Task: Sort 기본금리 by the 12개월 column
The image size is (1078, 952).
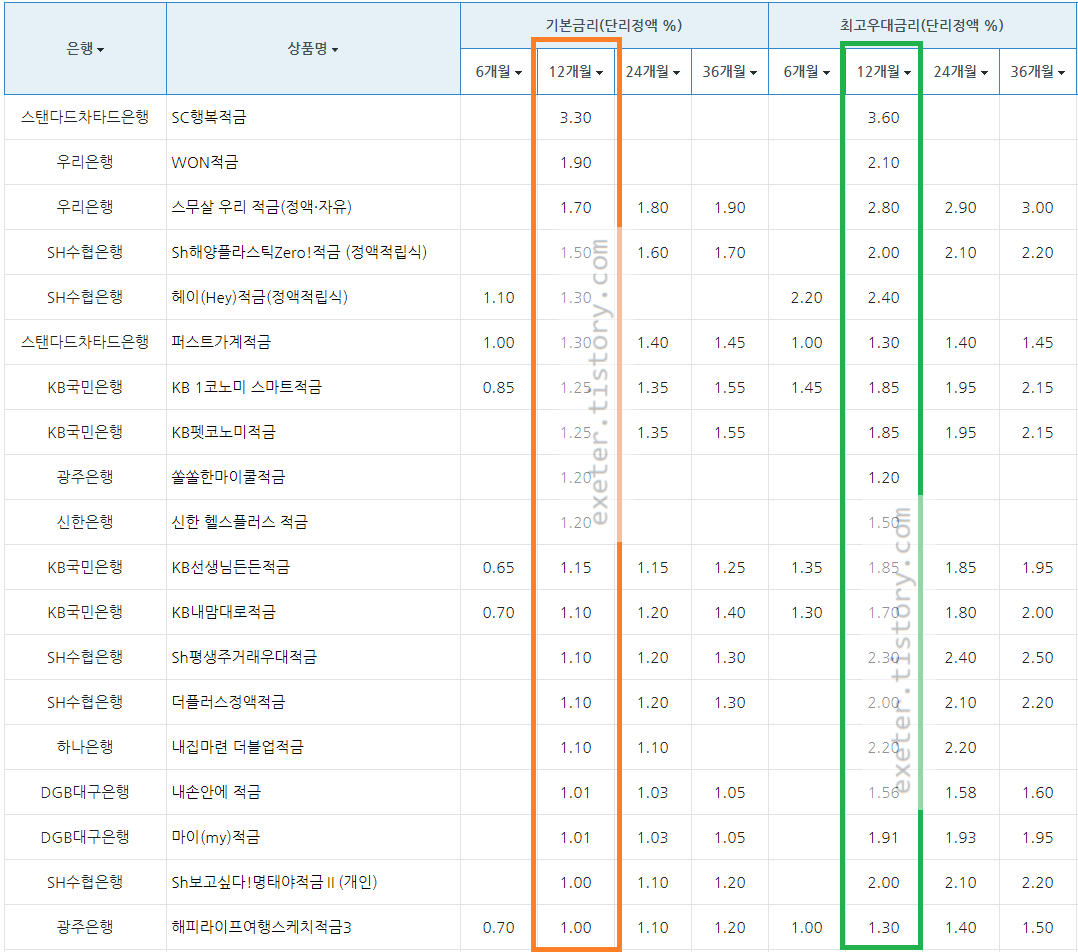Action: coord(575,71)
